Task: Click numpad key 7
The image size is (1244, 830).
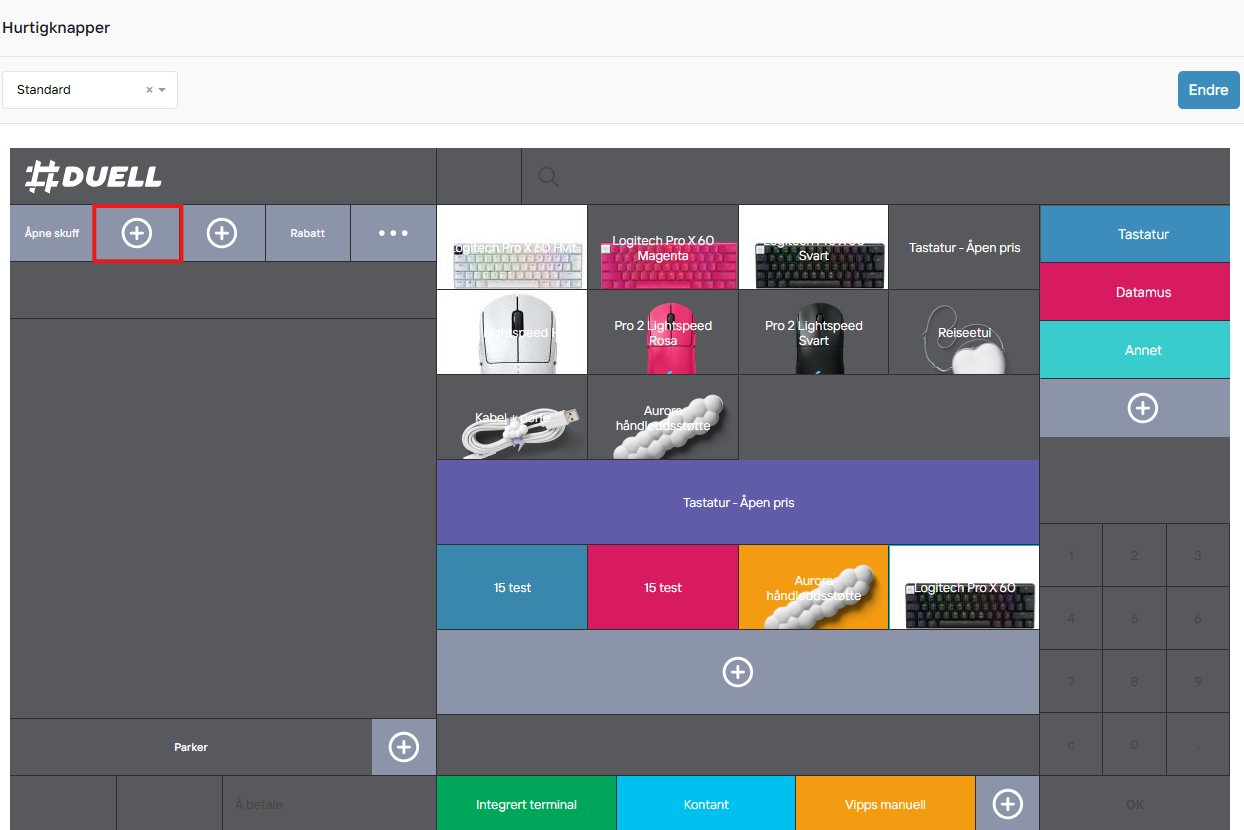Action: [1071, 681]
